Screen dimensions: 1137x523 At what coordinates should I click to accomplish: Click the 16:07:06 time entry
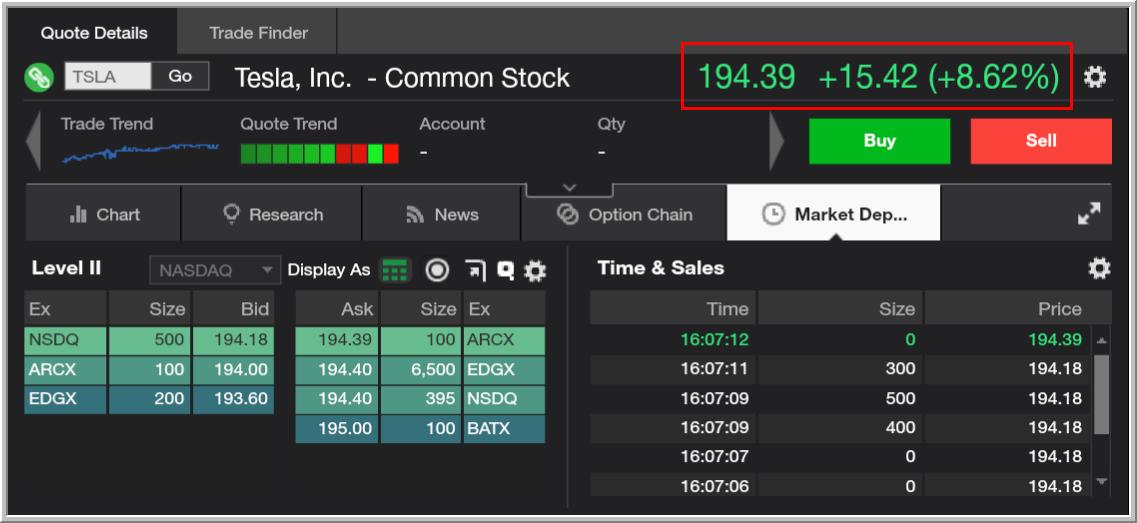click(714, 485)
